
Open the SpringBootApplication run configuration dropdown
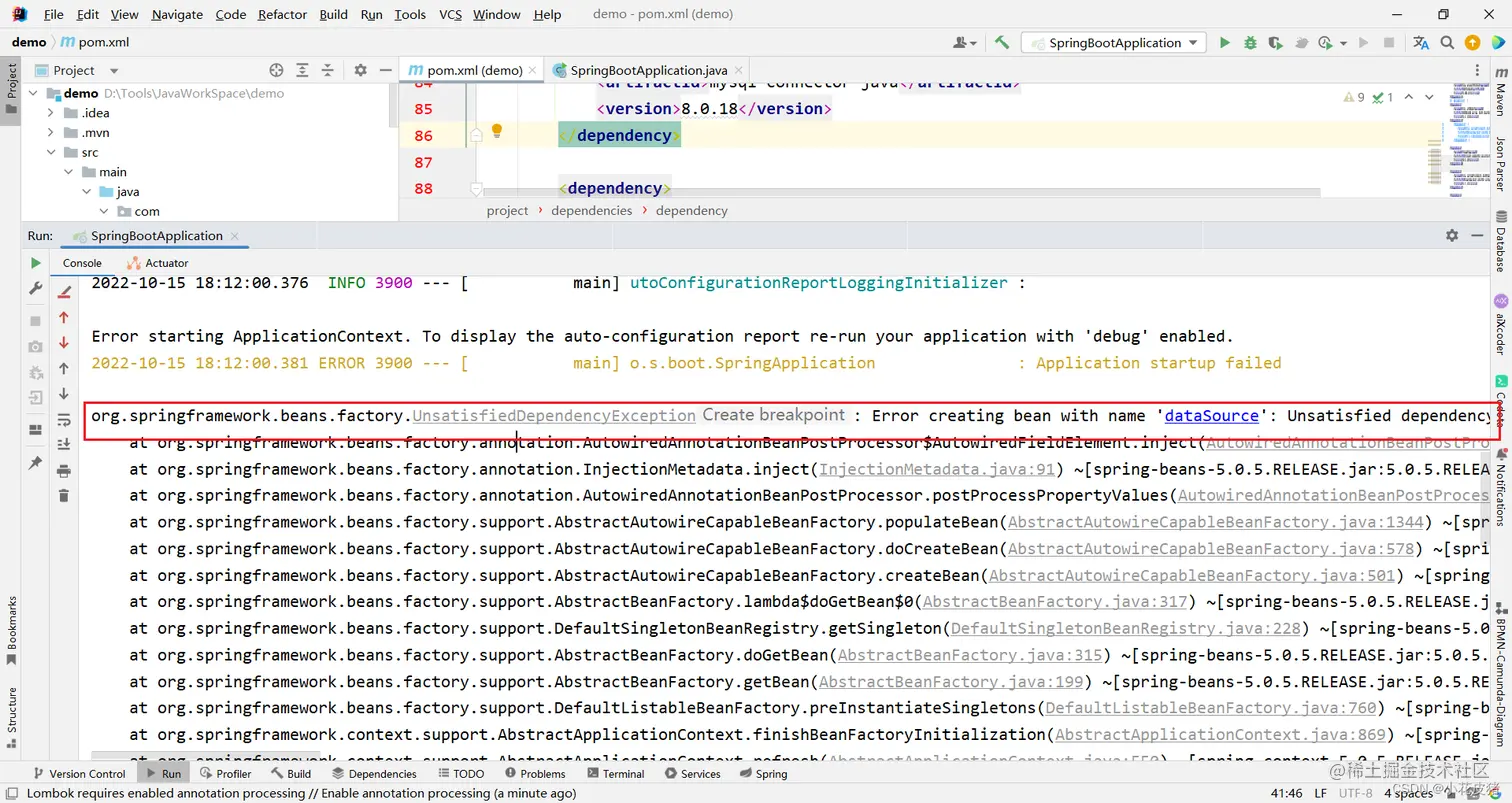coord(1113,42)
